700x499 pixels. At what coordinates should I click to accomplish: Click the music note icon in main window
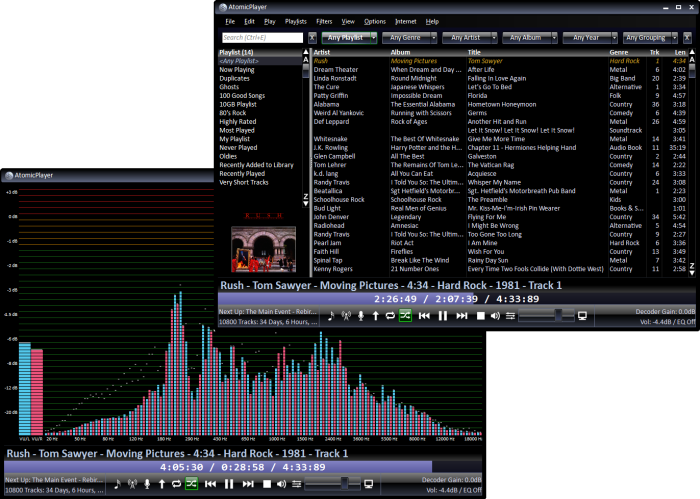[331, 316]
